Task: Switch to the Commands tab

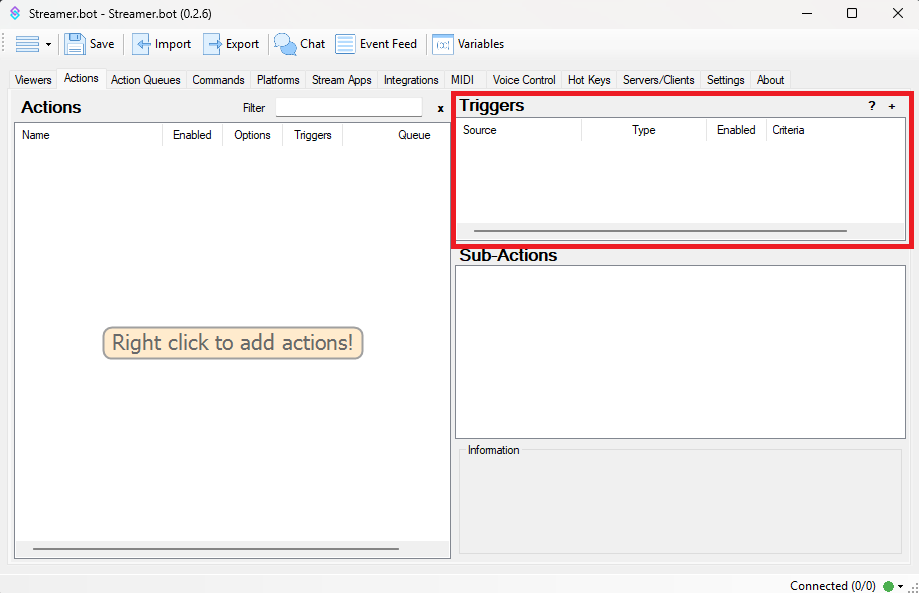Action: (218, 80)
